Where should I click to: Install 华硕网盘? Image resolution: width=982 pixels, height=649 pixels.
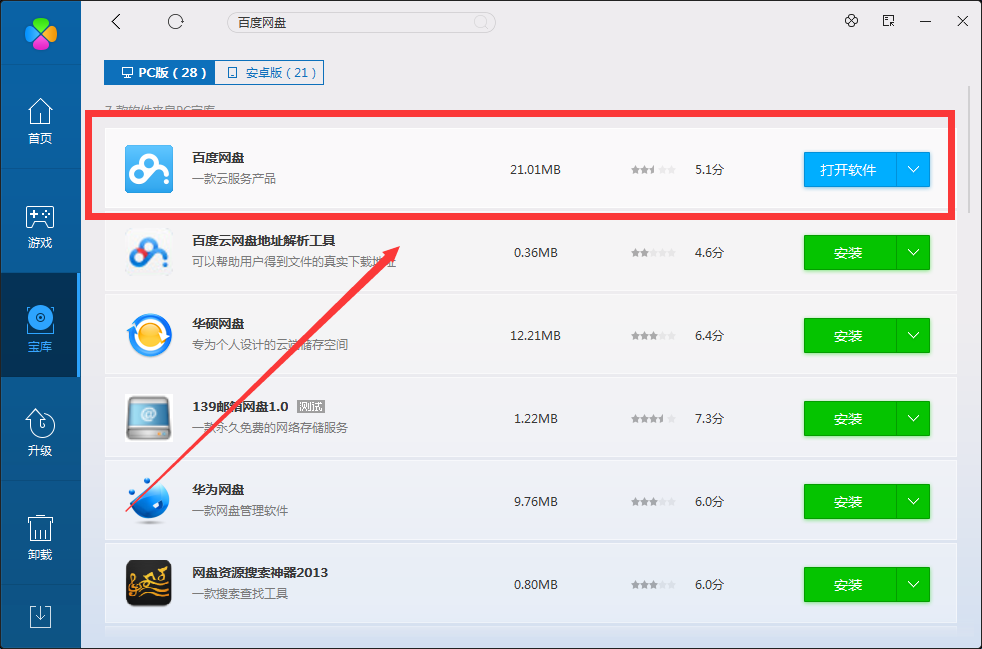pos(850,336)
